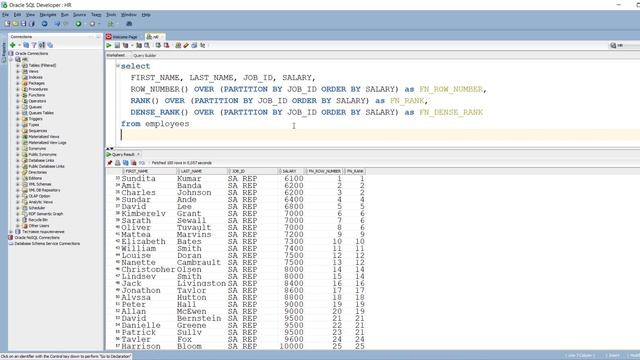This screenshot has height=360, width=640.
Task: Open the Help menu
Action: [x=146, y=15]
